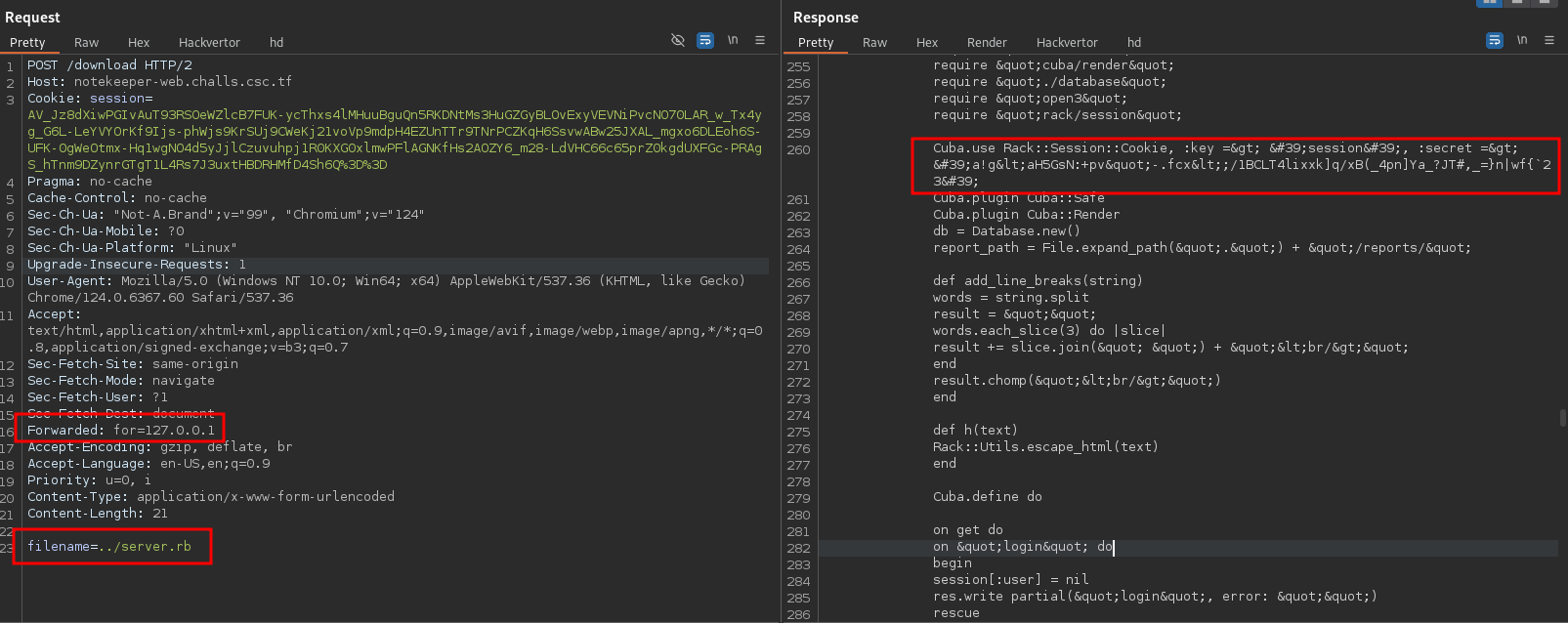Image resolution: width=1568 pixels, height=623 pixels.
Task: Click the Host header line in Request
Action: [159, 82]
